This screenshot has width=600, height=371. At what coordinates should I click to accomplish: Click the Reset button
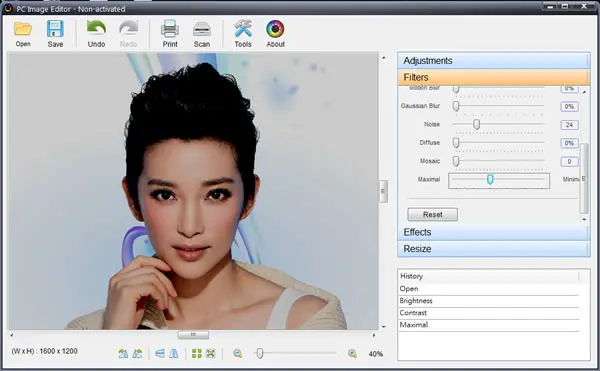(x=432, y=215)
